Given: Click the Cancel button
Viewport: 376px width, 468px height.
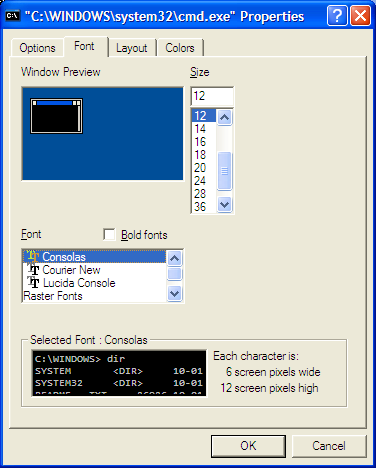Looking at the screenshot, I should 329,446.
